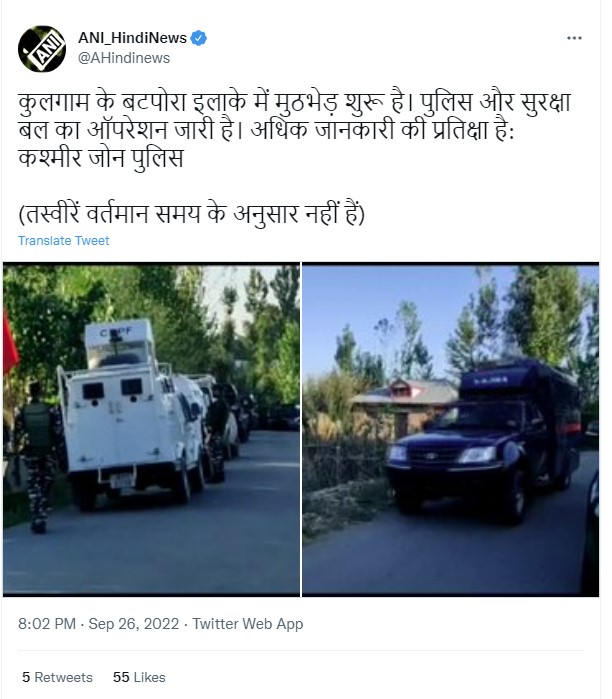Click the soldier in the left photo
Image resolution: width=612 pixels, height=699 pixels.
click(39, 457)
